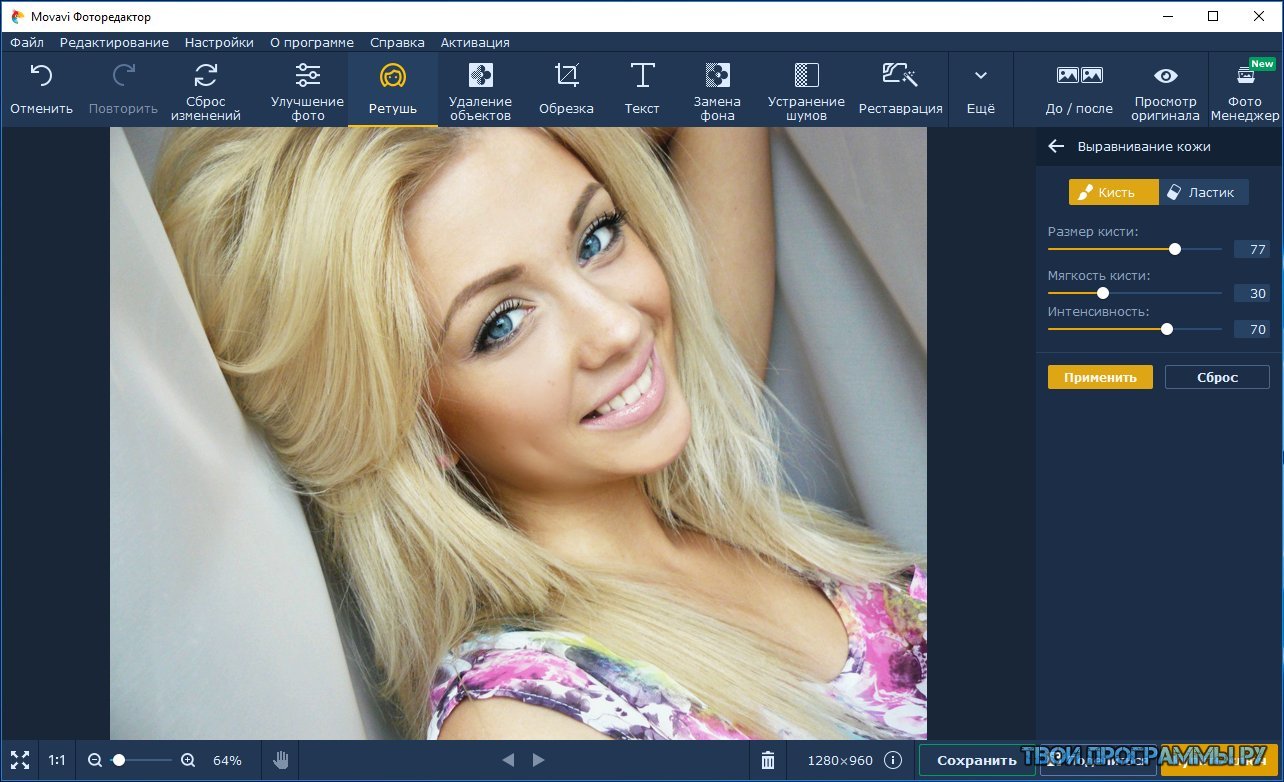Open the Редактирование menu

[x=114, y=42]
